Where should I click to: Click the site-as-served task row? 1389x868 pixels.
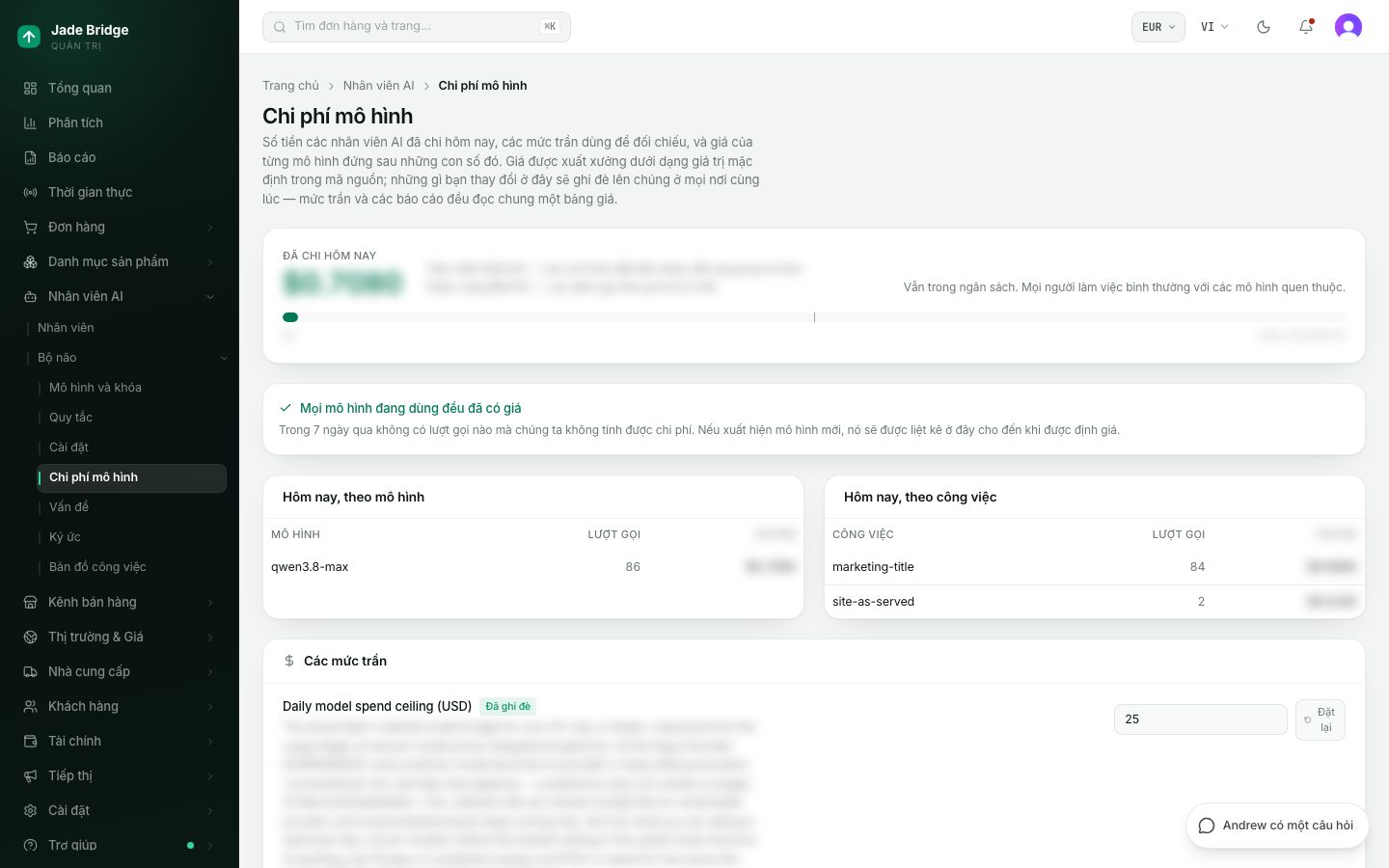pyautogui.click(x=1095, y=602)
